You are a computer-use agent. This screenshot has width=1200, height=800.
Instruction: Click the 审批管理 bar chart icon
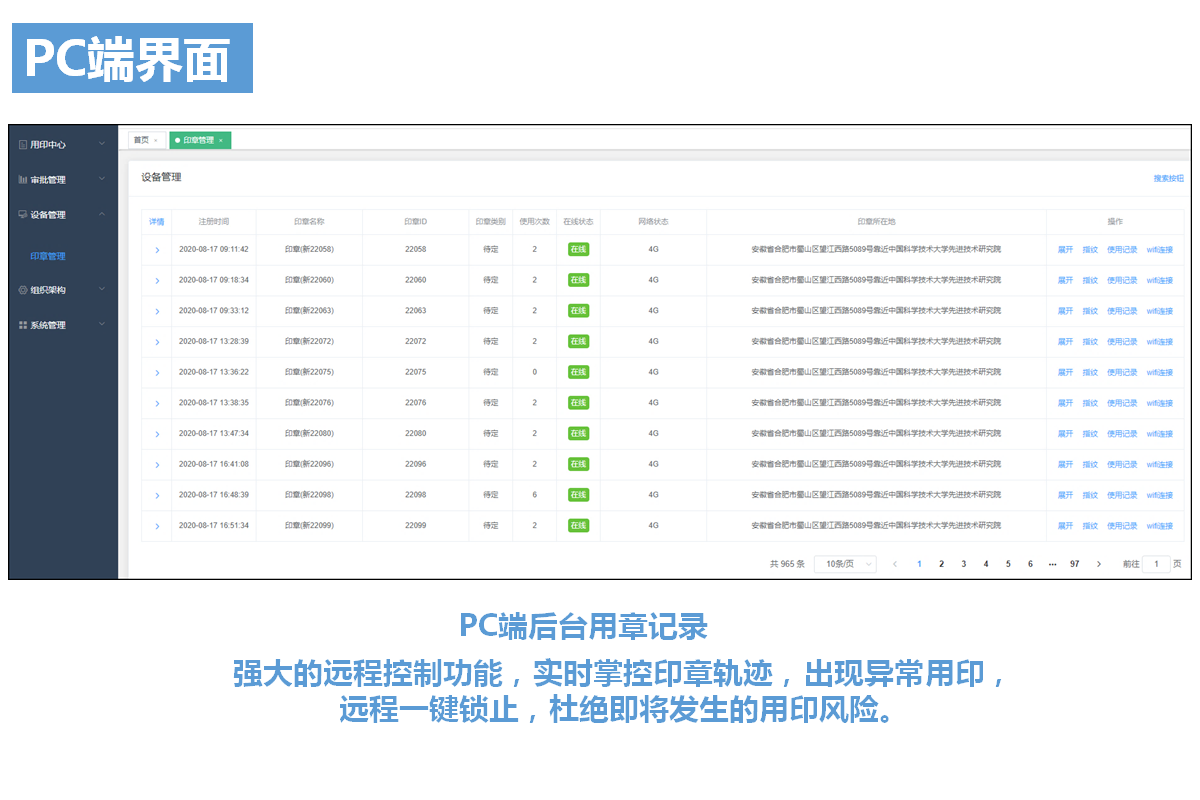click(x=23, y=180)
